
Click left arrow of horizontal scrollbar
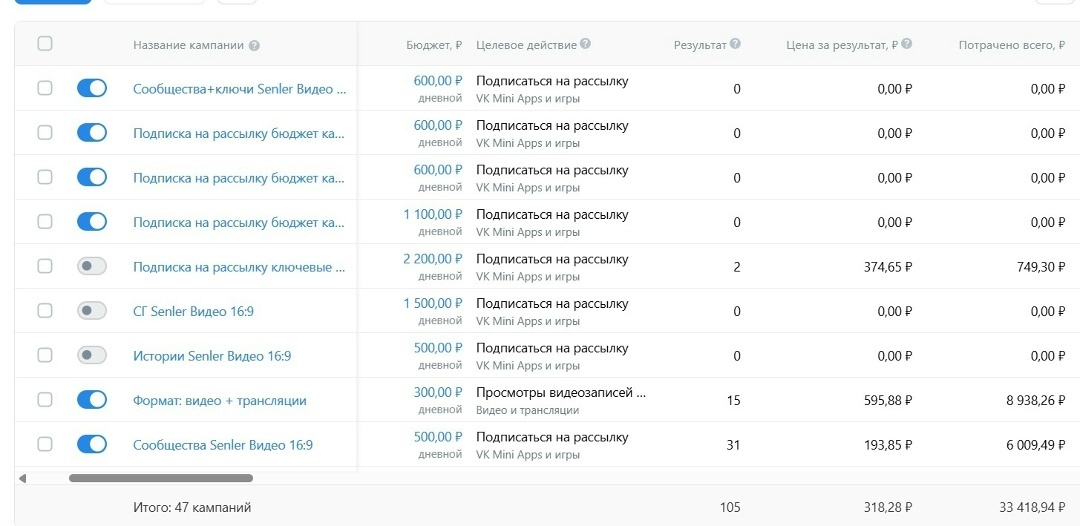(x=22, y=478)
